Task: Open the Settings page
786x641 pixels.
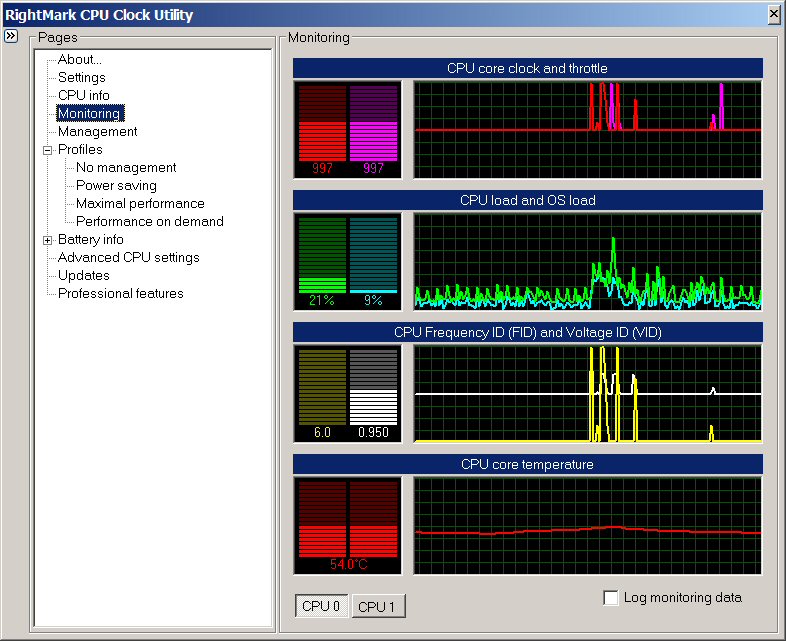Action: tap(82, 78)
